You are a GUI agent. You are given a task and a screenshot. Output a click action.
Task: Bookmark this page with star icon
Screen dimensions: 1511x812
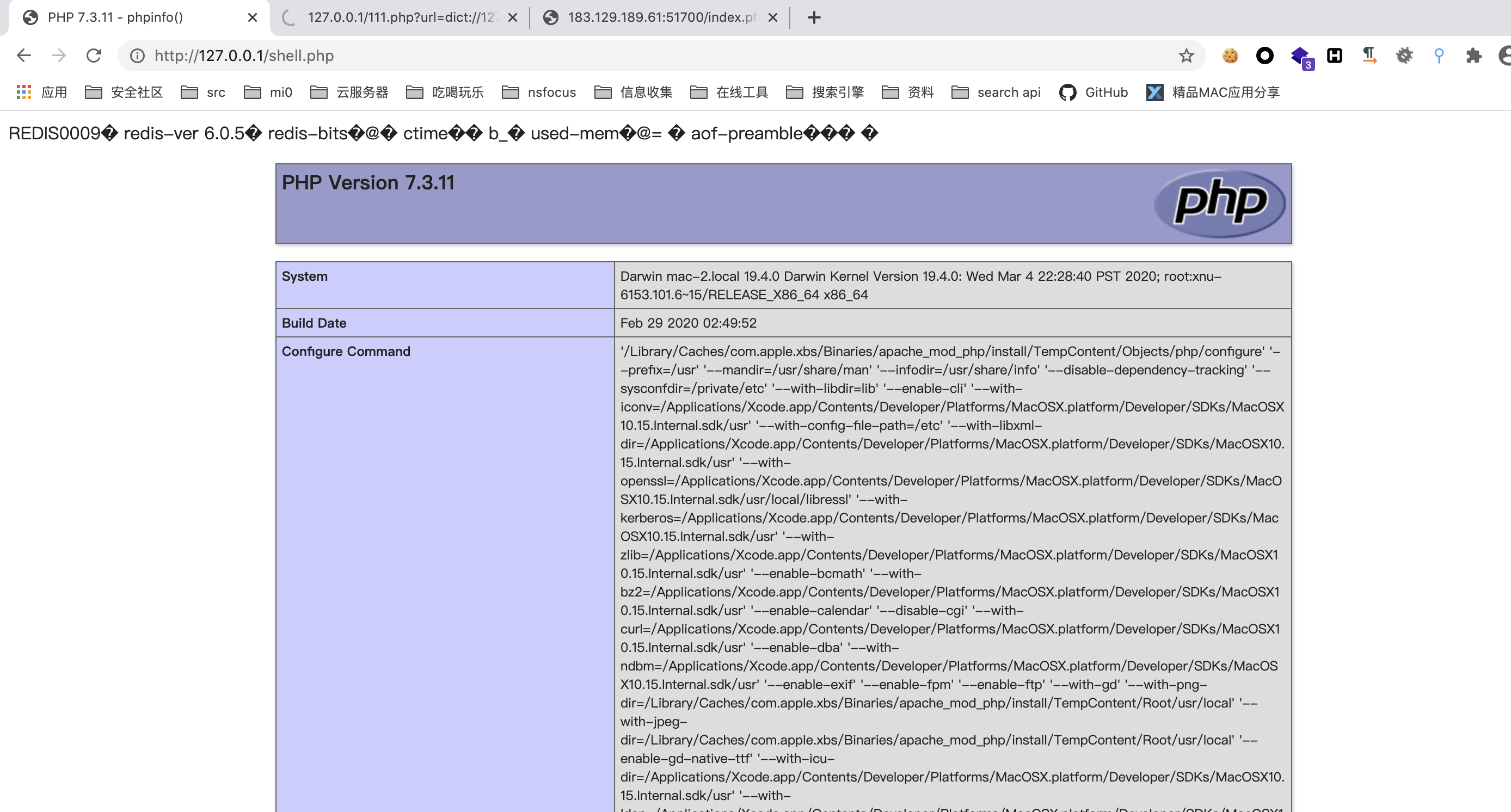[1186, 56]
